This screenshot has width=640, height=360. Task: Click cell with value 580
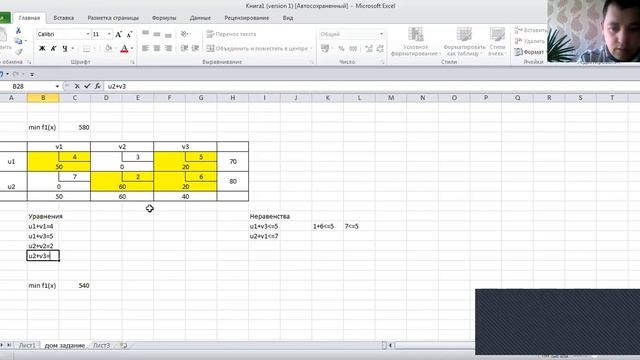pos(75,127)
